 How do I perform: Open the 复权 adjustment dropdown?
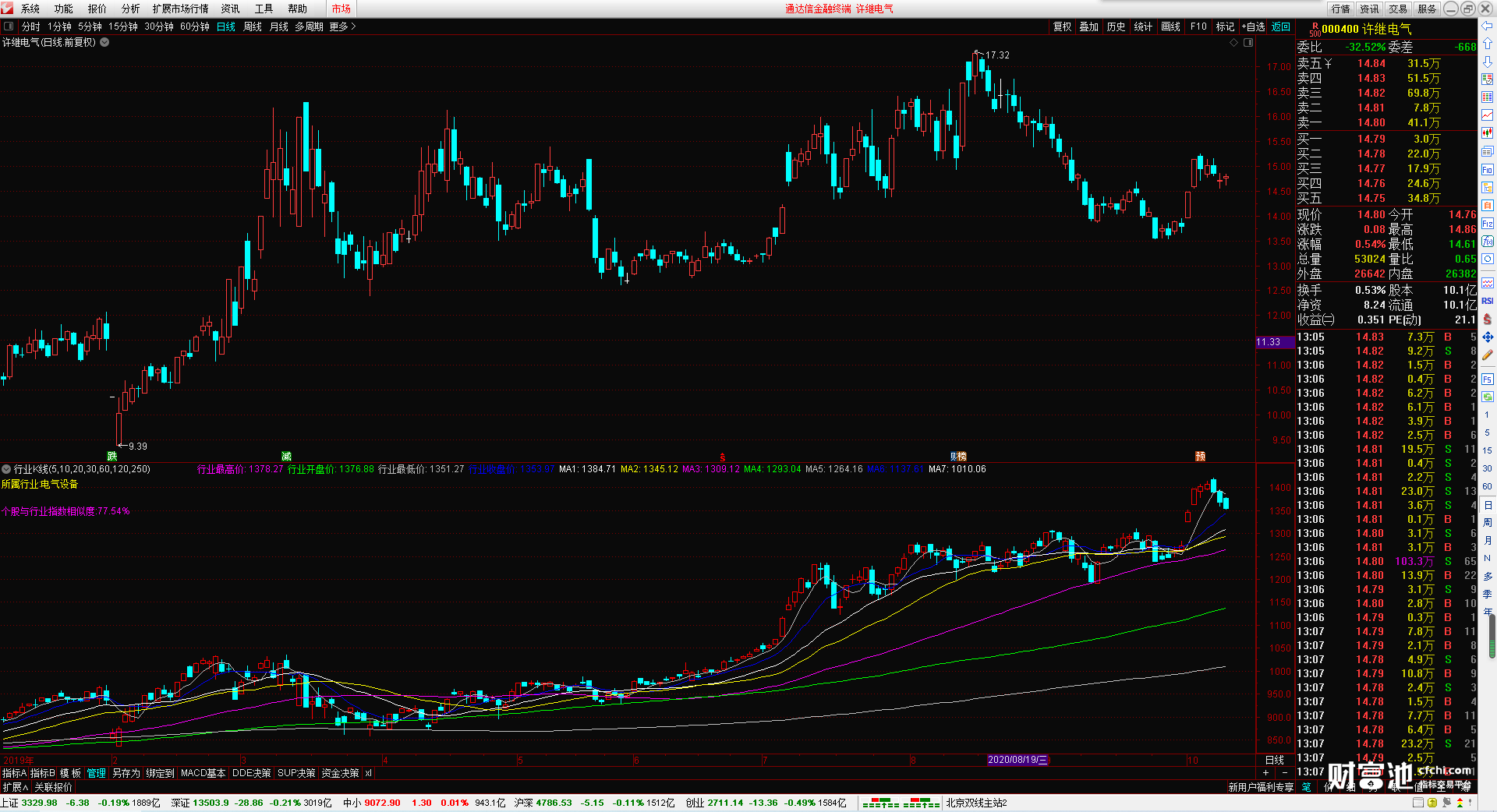tap(1062, 26)
